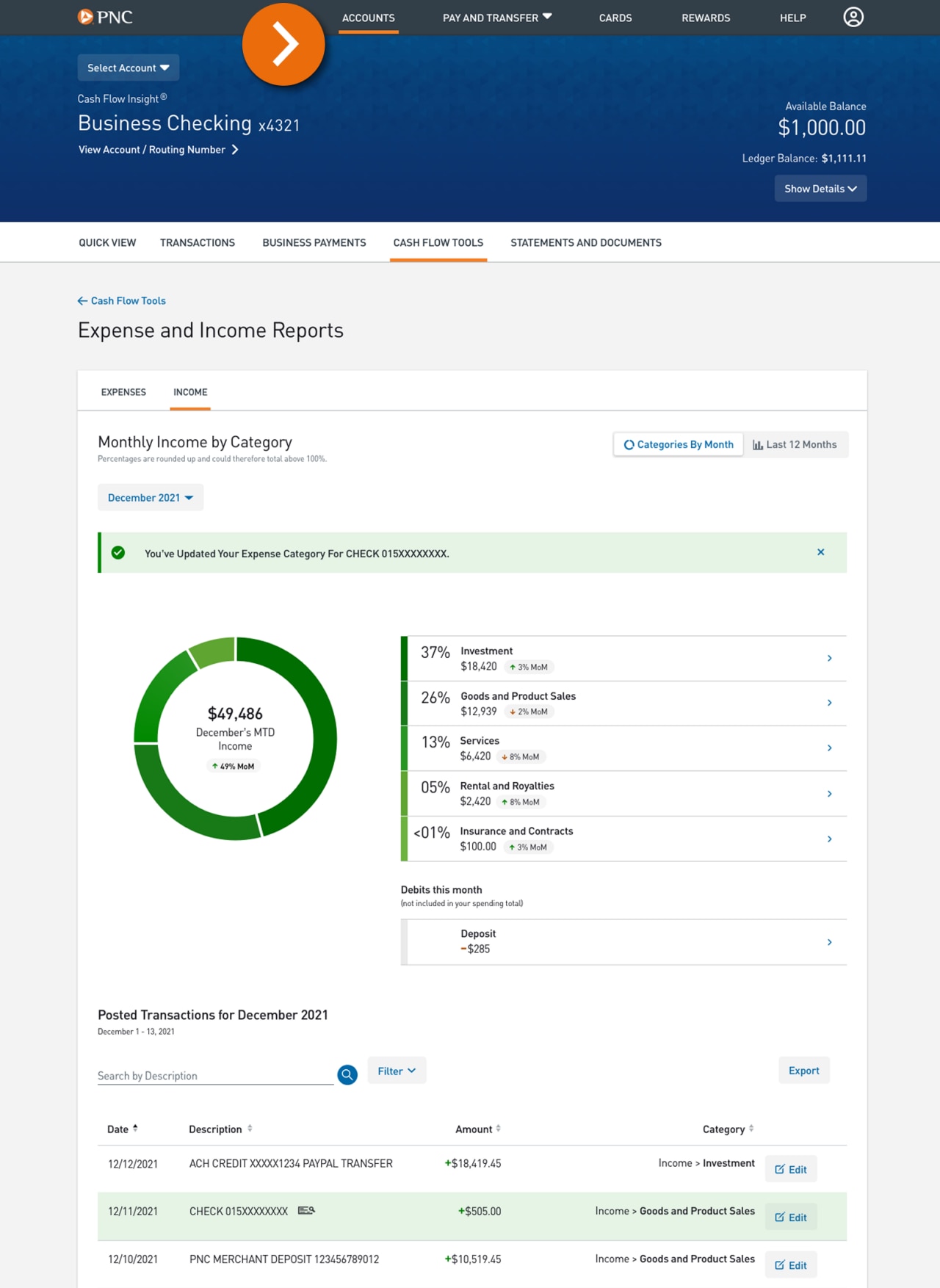Open Goods and Product Sales chevron
940x1288 pixels.
829,703
